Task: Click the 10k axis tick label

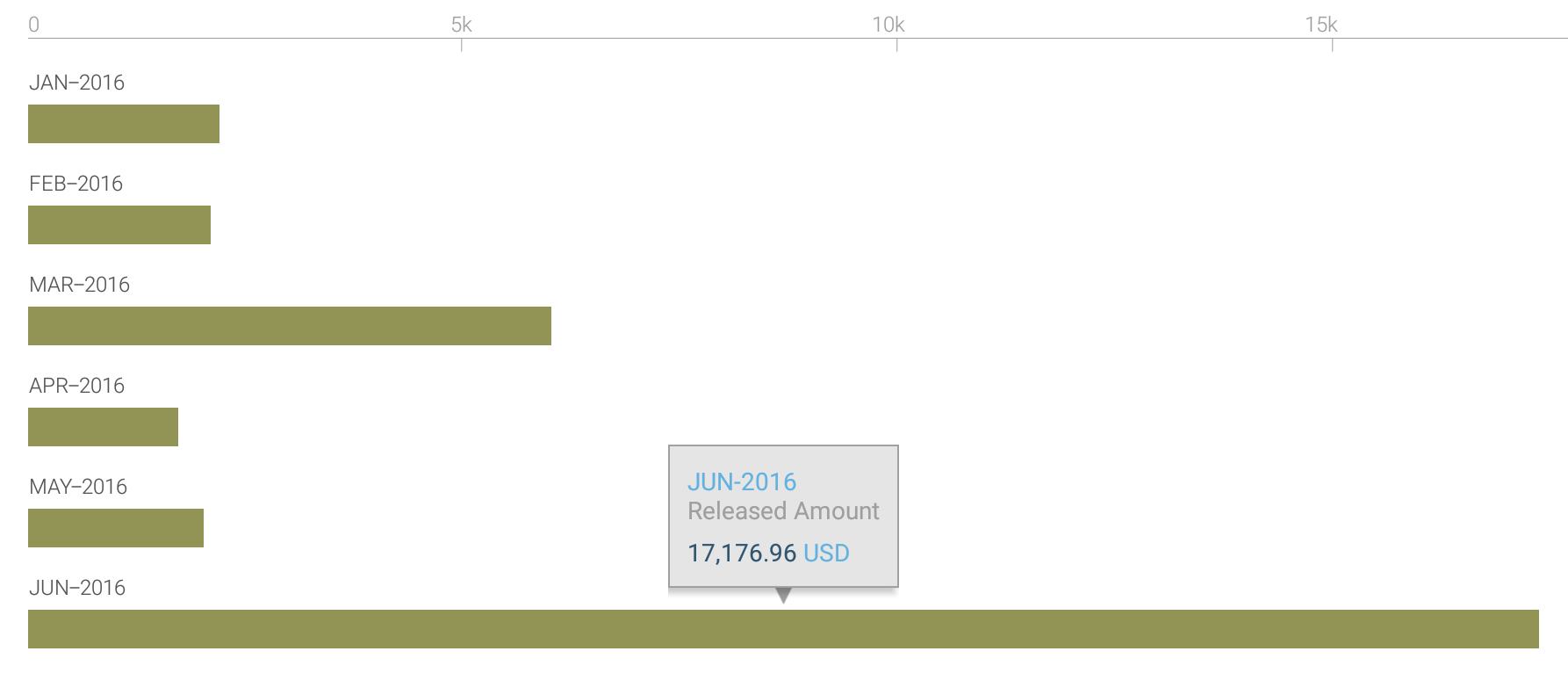Action: [x=888, y=25]
